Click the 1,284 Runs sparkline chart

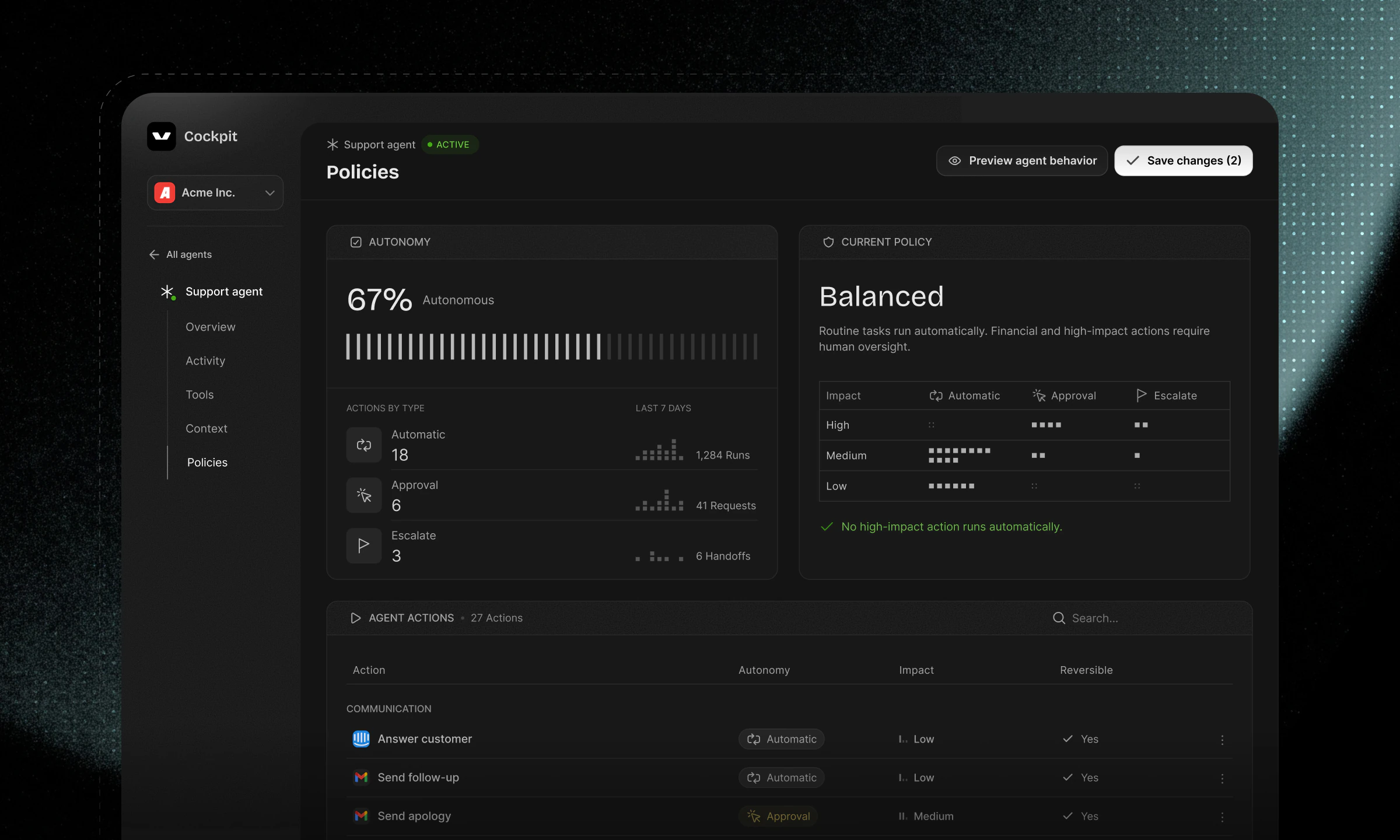pos(659,450)
